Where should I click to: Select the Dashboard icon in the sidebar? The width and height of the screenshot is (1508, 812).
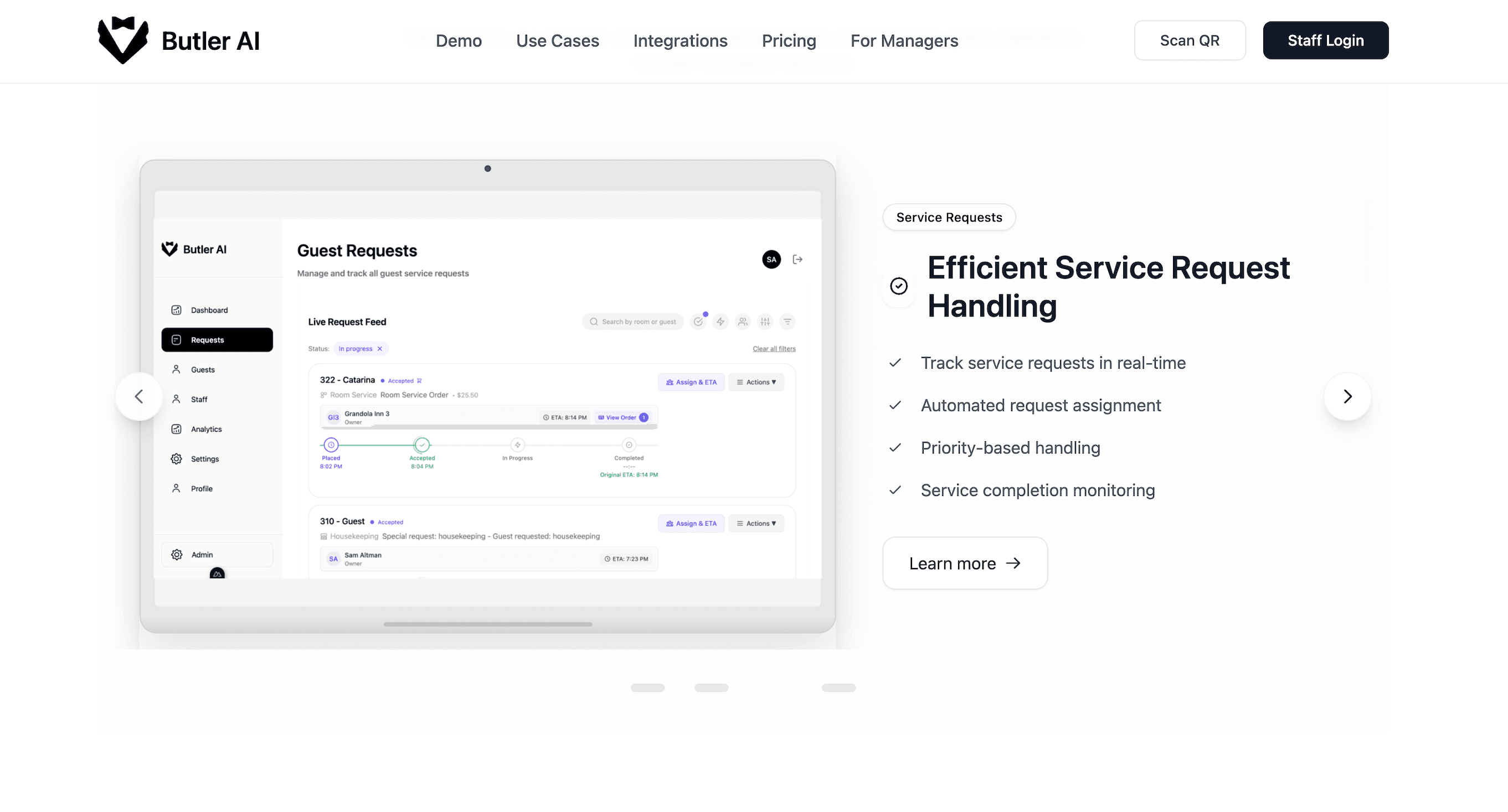pos(176,309)
